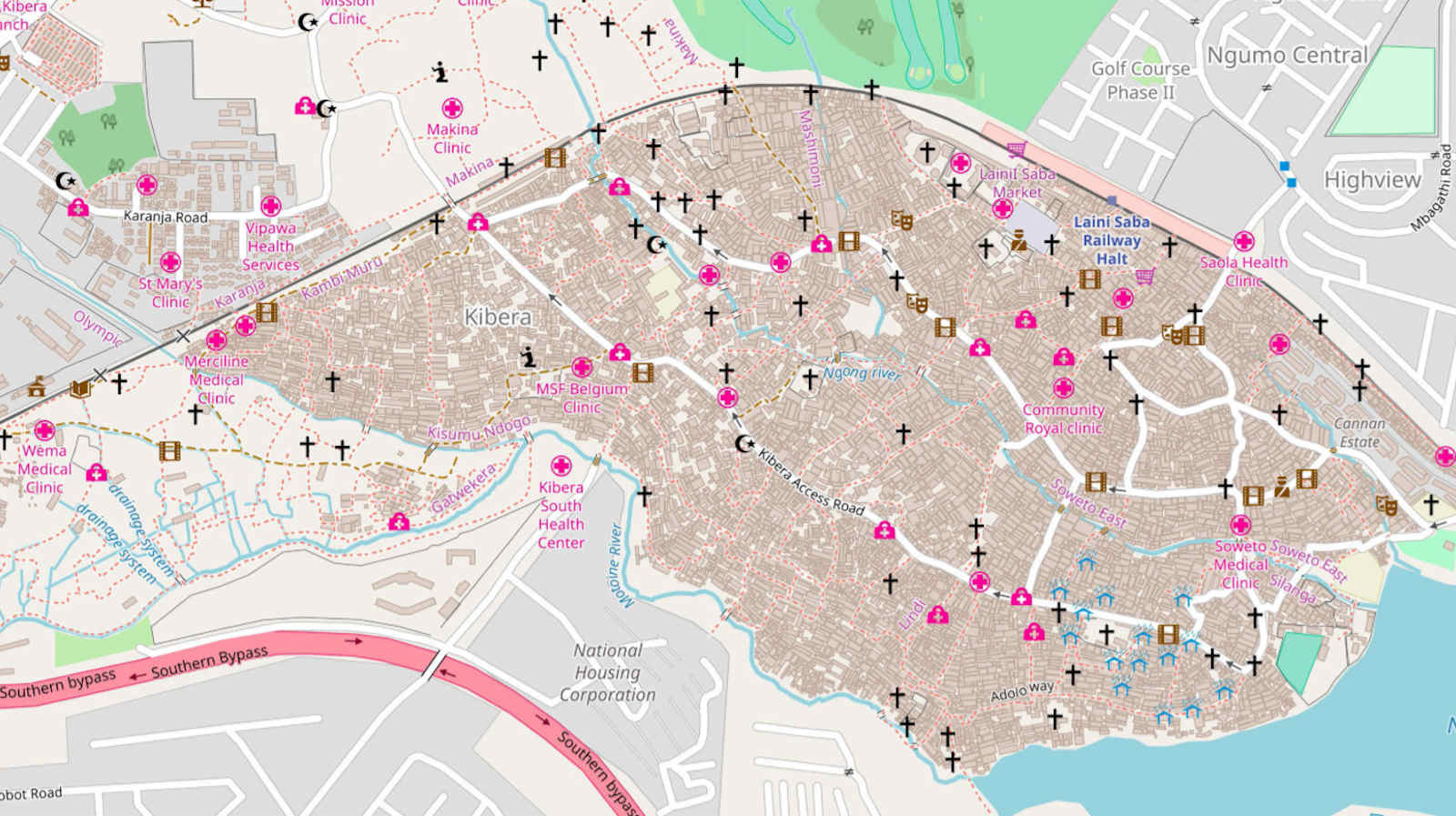Click the Ngong river label
The width and height of the screenshot is (1456, 816).
(x=862, y=373)
